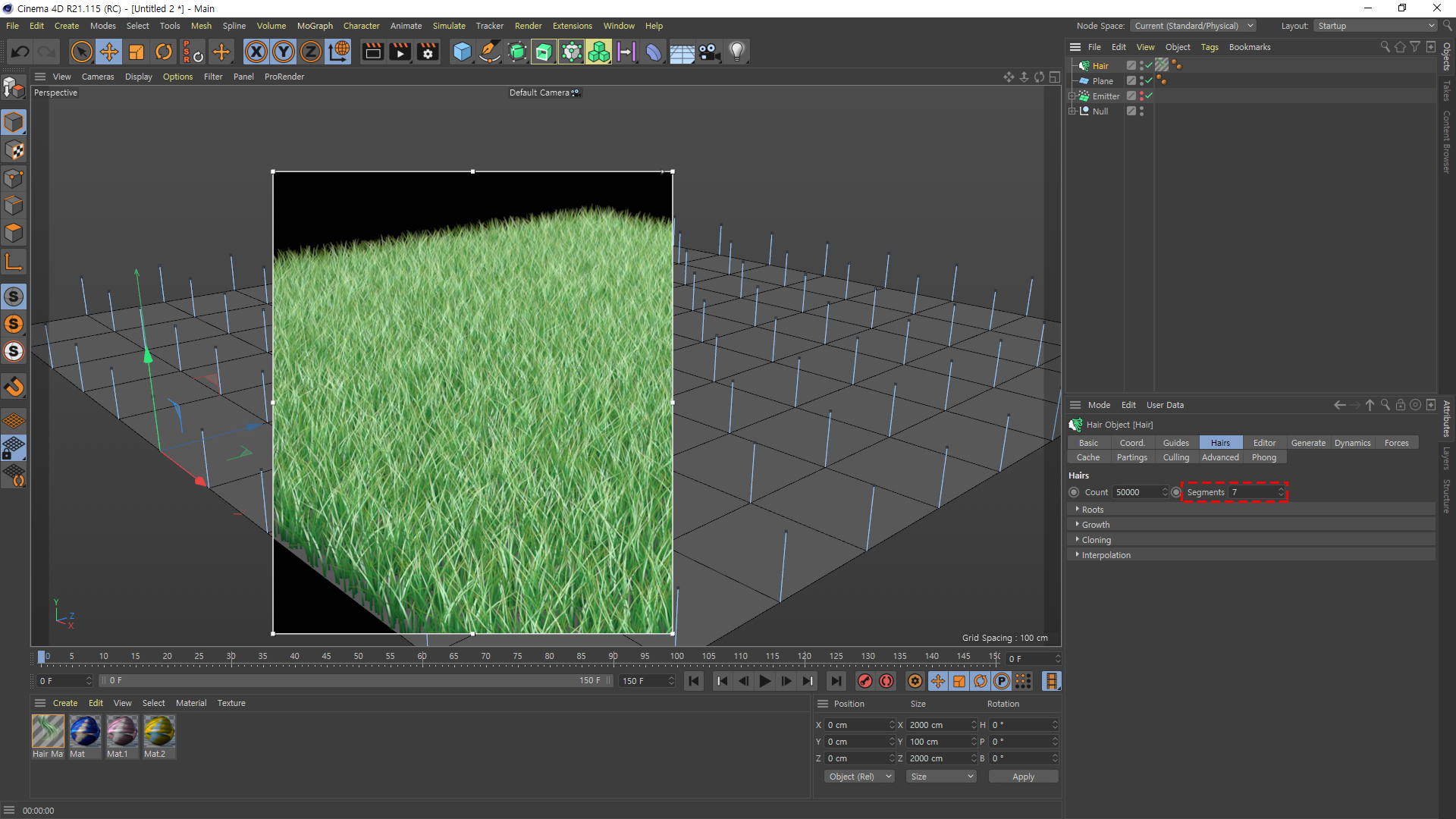This screenshot has width=1456, height=819.
Task: Toggle X-axis lock icon
Action: coord(256,52)
